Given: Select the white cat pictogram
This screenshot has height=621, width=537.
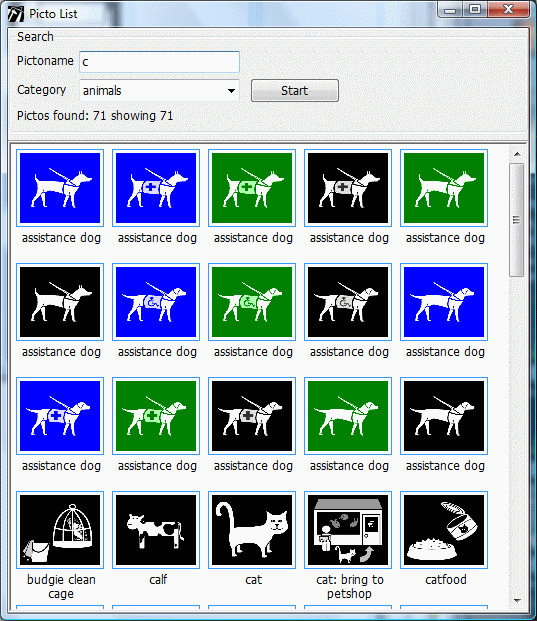Looking at the screenshot, I should tap(252, 530).
